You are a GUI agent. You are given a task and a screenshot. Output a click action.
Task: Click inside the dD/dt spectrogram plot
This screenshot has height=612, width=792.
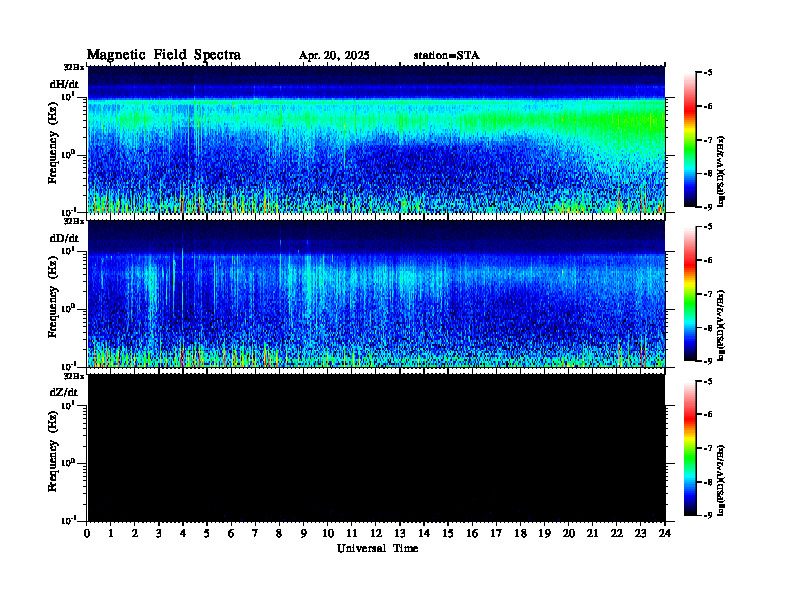[376, 293]
